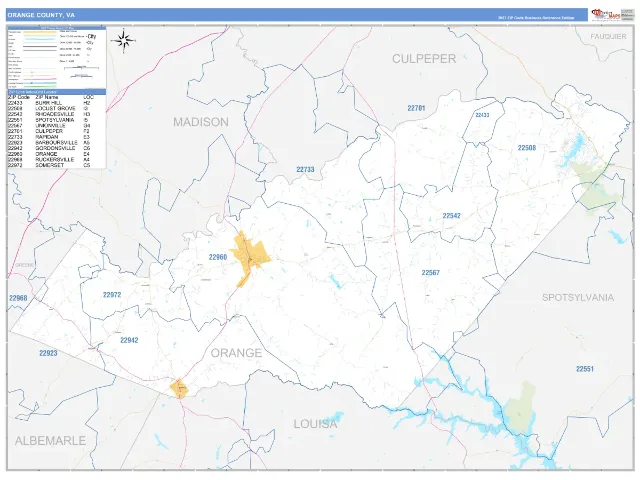This screenshot has height=480, width=640.
Task: Click the ORANGE row in the locator table
Action: click(51, 154)
